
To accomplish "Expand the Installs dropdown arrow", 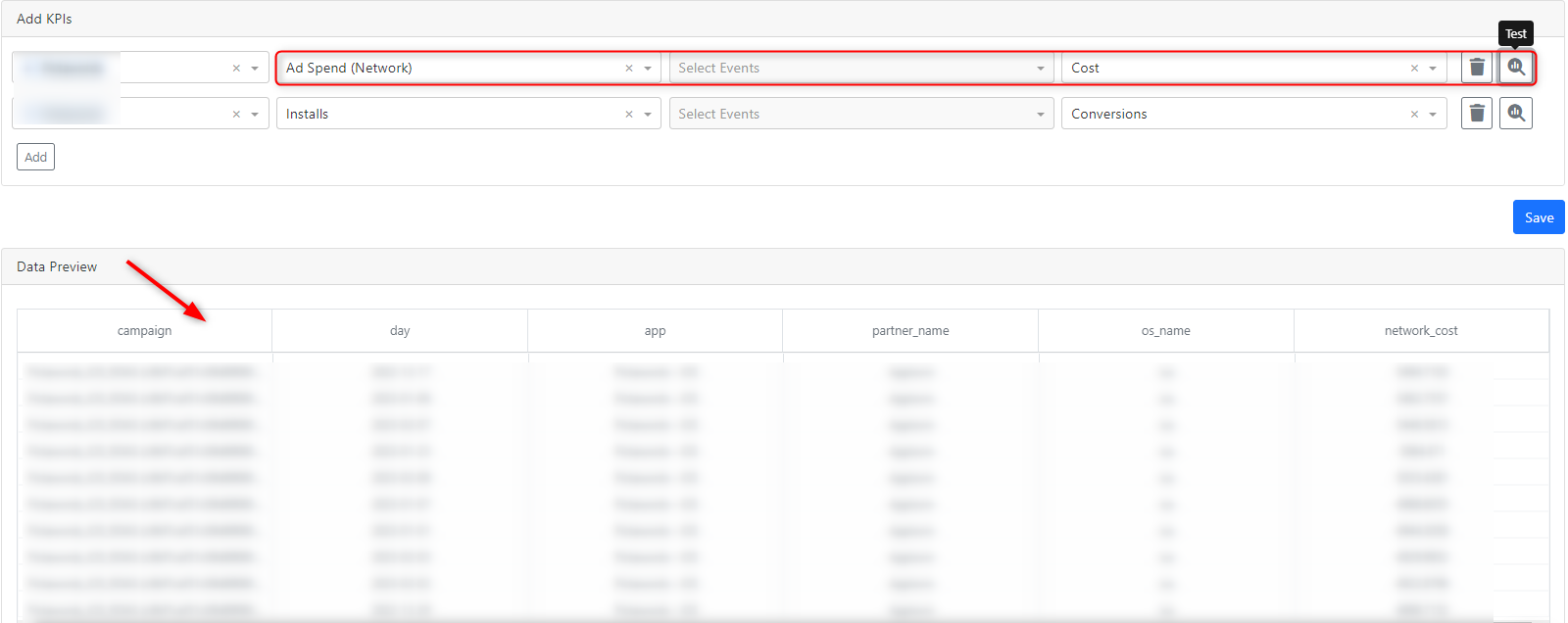I will tap(648, 115).
